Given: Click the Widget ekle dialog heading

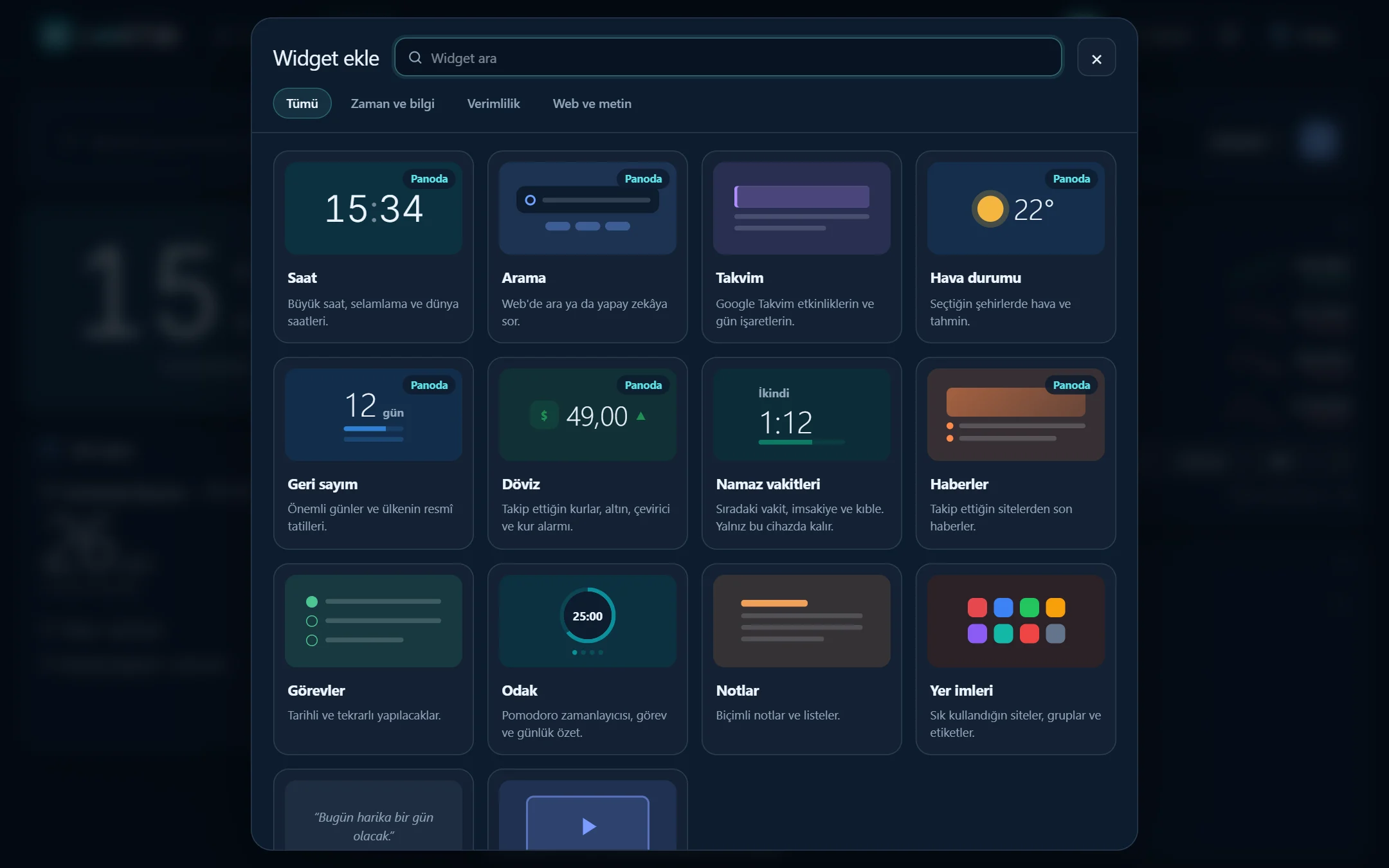Looking at the screenshot, I should coord(326,58).
